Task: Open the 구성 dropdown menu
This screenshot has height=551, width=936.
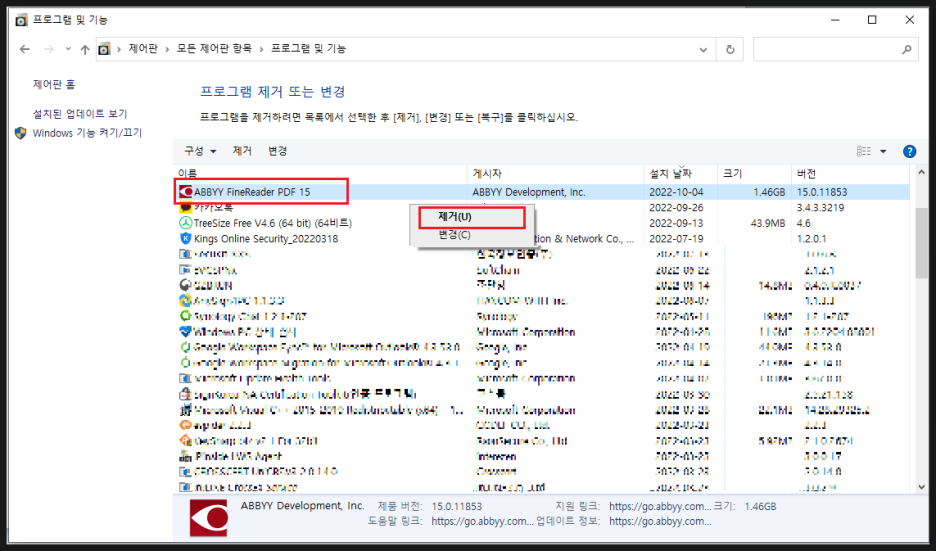Action: [200, 151]
